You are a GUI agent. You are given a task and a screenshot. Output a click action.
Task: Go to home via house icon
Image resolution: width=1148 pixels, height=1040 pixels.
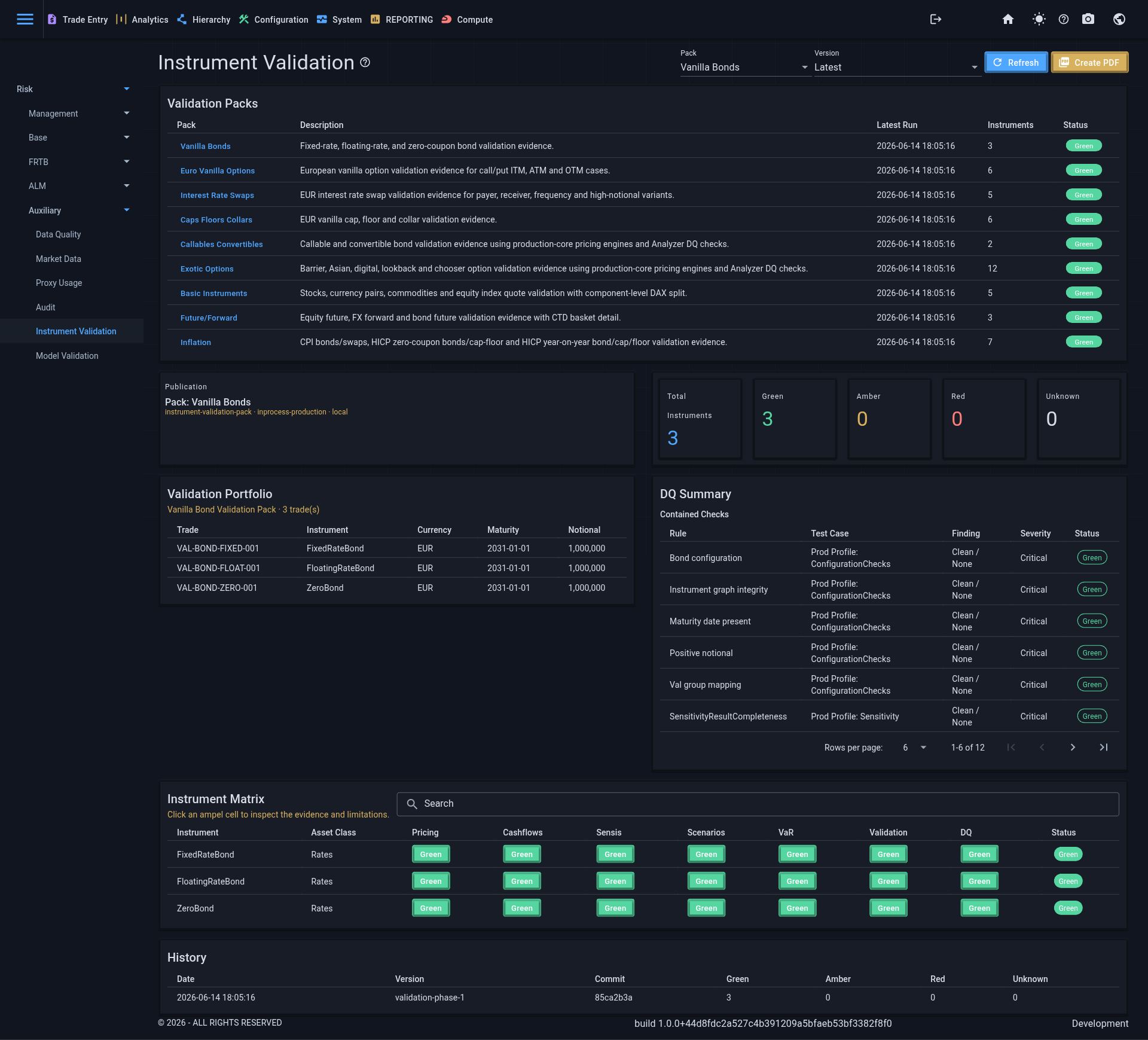pos(1008,19)
